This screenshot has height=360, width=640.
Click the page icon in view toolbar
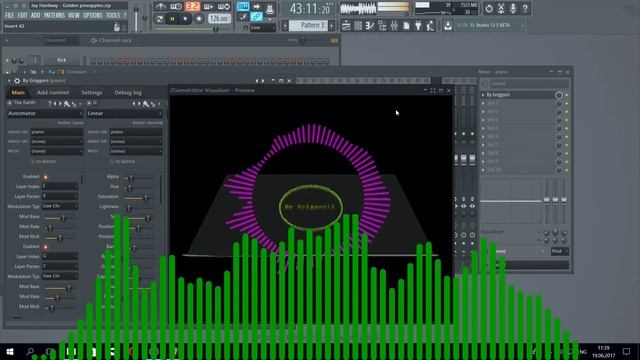[406, 26]
